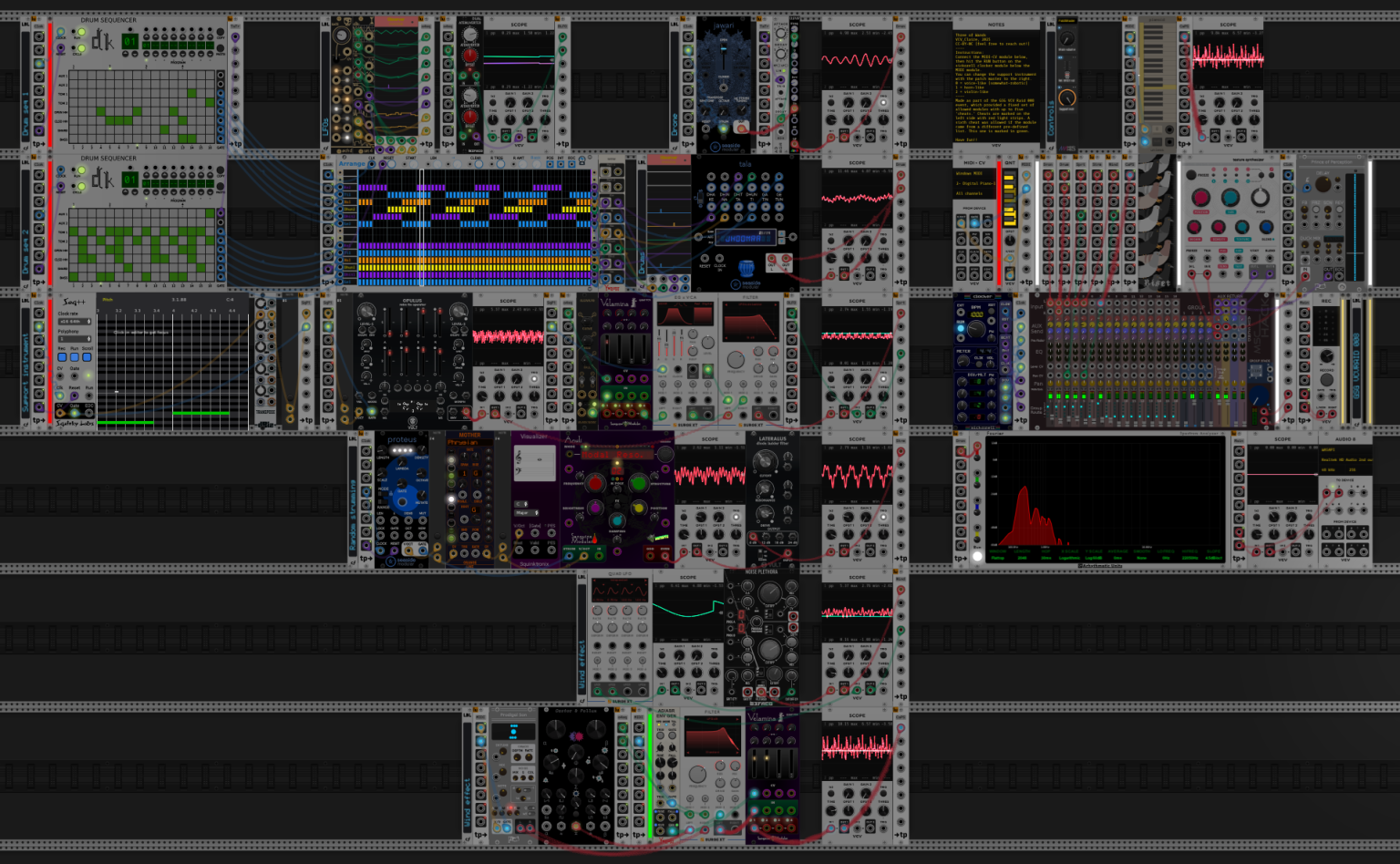This screenshot has height=864, width=1400.
Task: Open the Clock rate dropdown in Seq++
Action: 75,322
